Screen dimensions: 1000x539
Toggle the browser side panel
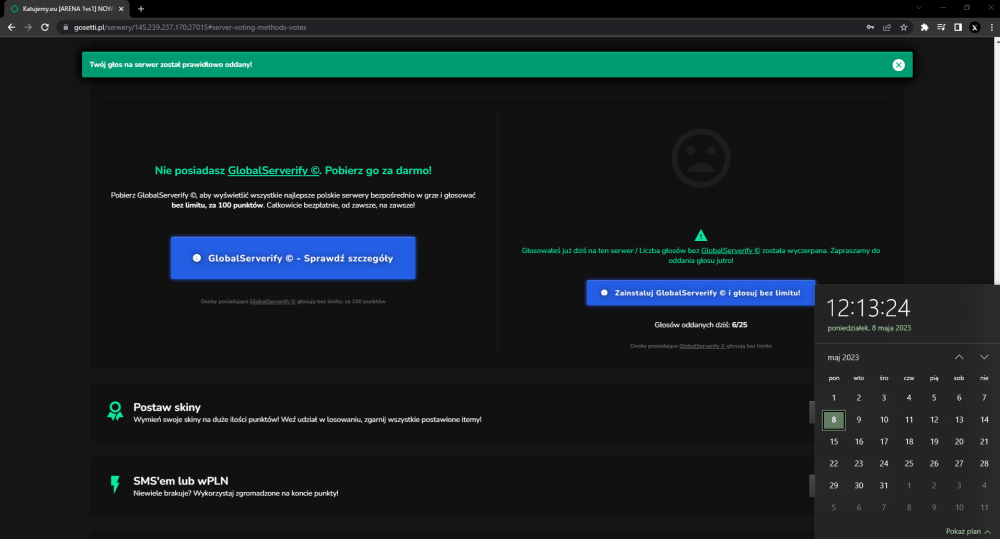(958, 27)
